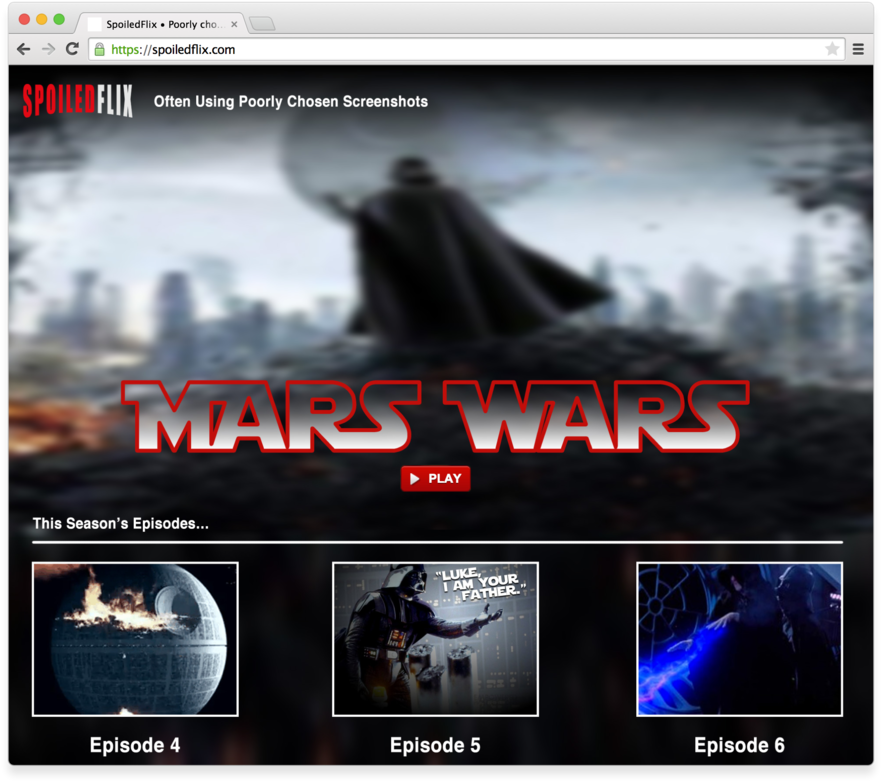The width and height of the screenshot is (881, 781).
Task: Reload the page with the refresh icon
Action: tap(72, 49)
